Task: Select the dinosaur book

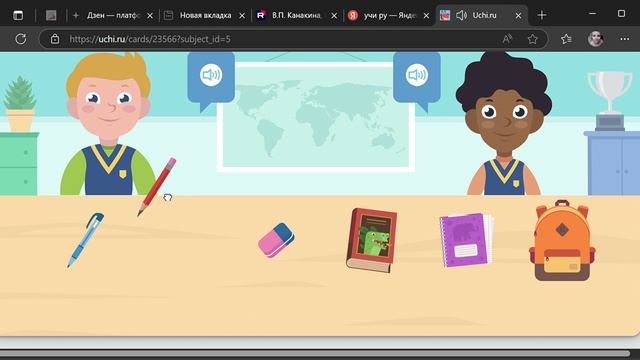Action: click(x=371, y=240)
